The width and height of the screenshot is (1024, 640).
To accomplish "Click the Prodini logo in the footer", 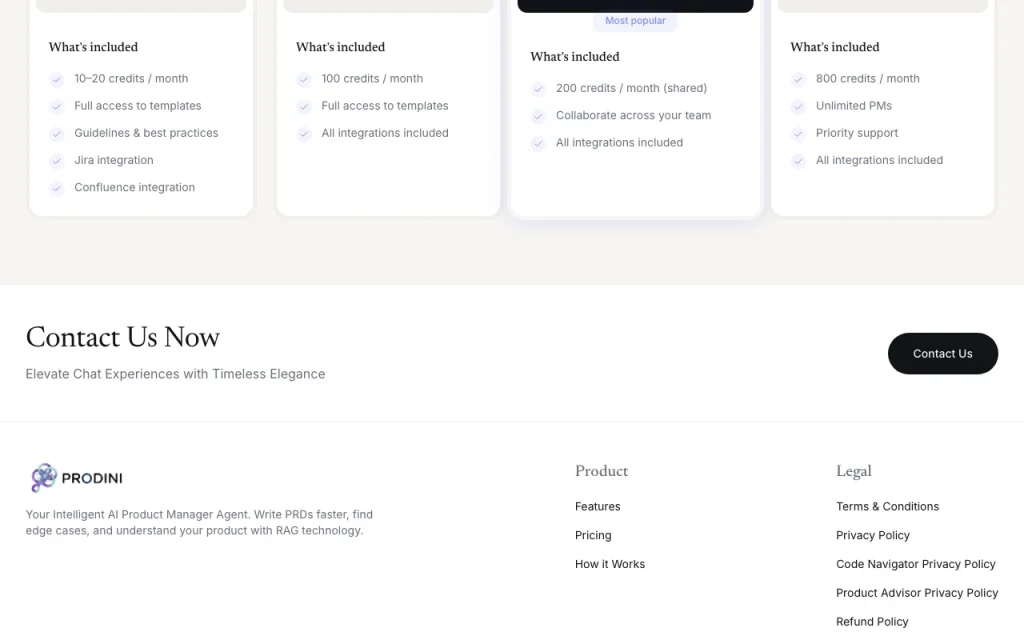I will click(76, 478).
